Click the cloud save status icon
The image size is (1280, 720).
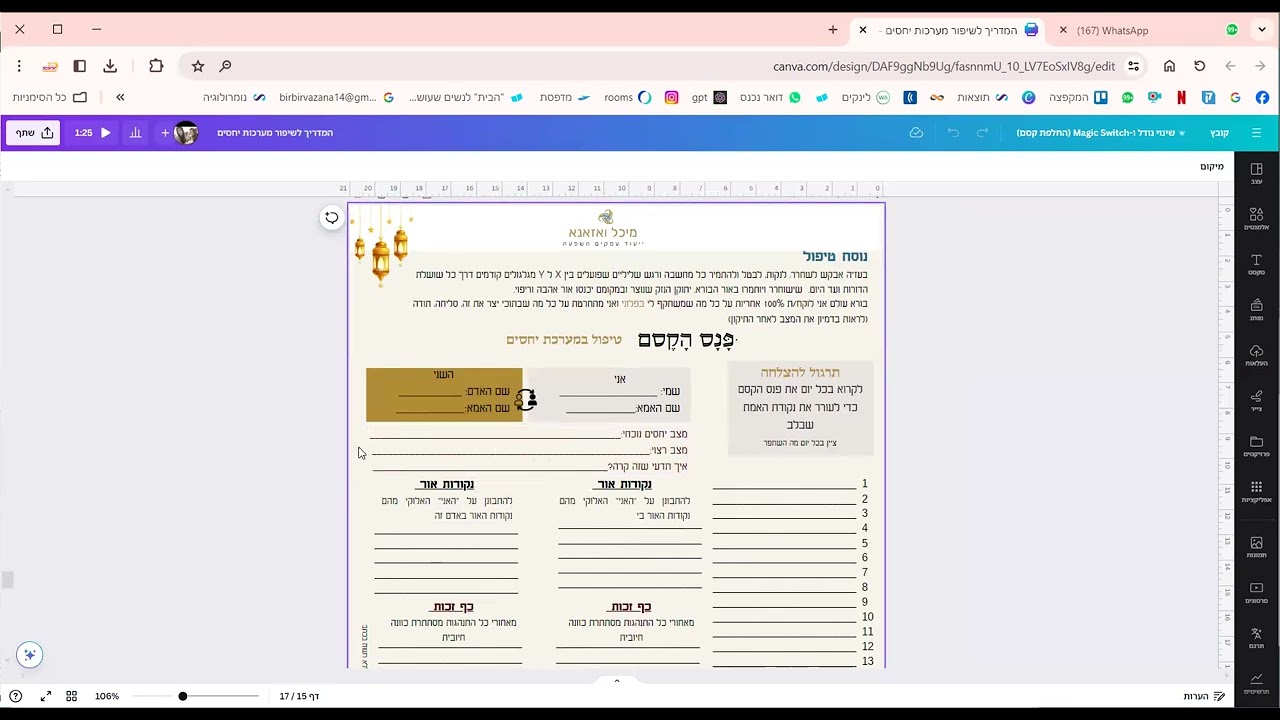pos(916,132)
